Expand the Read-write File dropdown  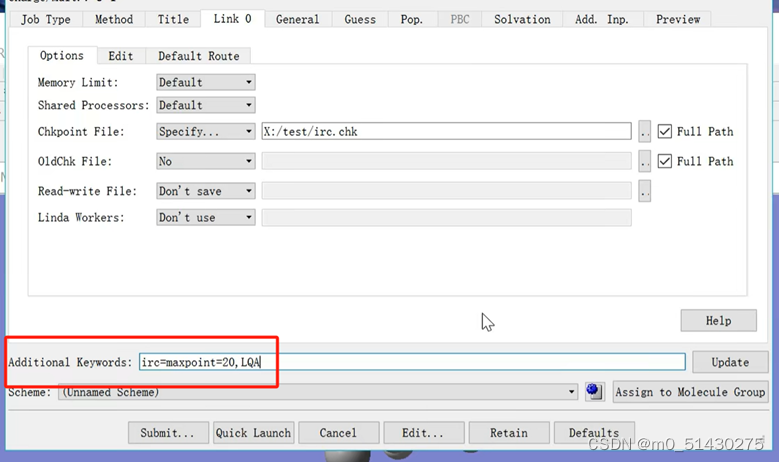coord(206,191)
